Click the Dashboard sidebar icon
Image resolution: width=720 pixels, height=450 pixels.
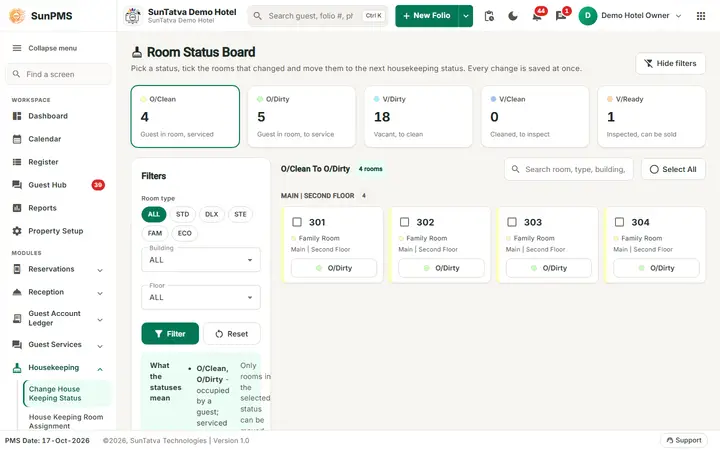coord(17,116)
